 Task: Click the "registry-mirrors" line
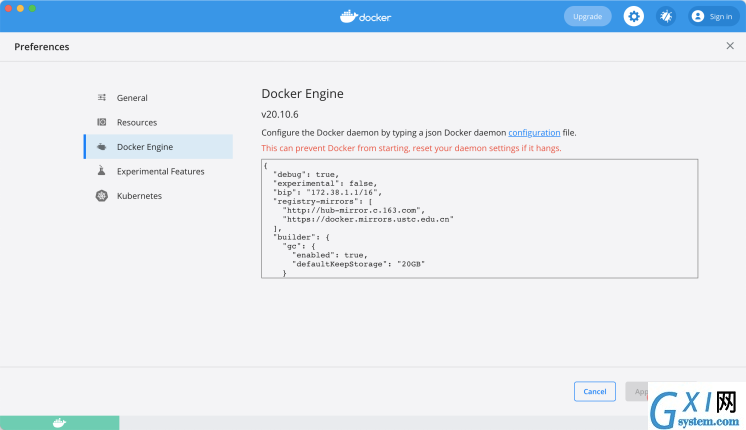point(323,202)
